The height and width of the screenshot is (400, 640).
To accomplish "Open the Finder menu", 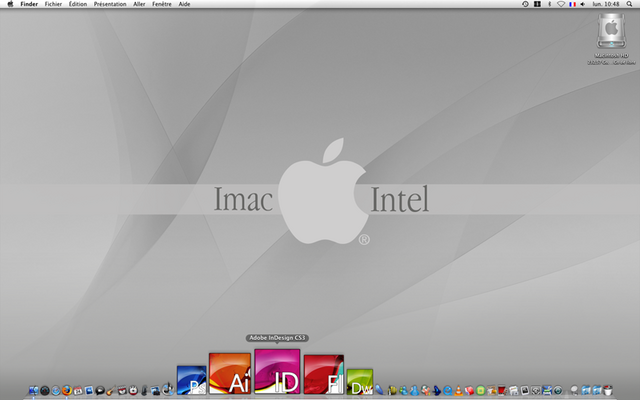I will [x=29, y=4].
